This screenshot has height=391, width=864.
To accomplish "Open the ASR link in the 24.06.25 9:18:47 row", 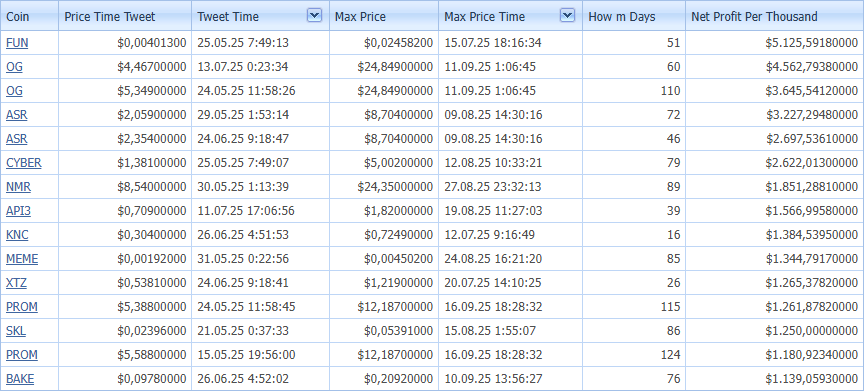I will coord(17,139).
